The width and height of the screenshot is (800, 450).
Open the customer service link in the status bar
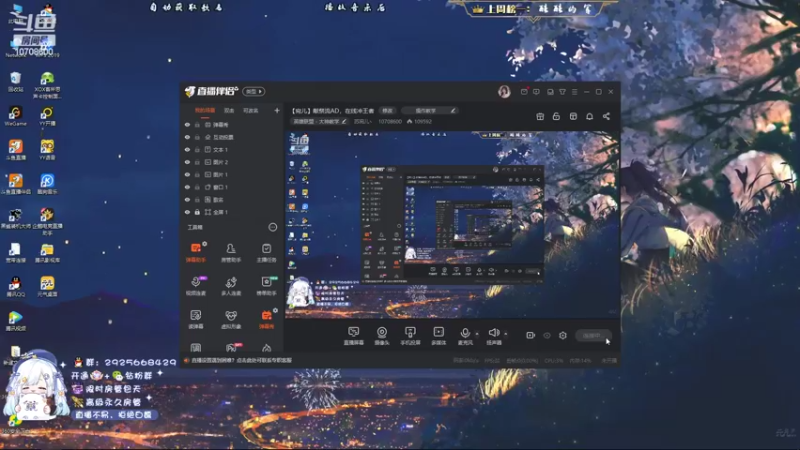241,360
